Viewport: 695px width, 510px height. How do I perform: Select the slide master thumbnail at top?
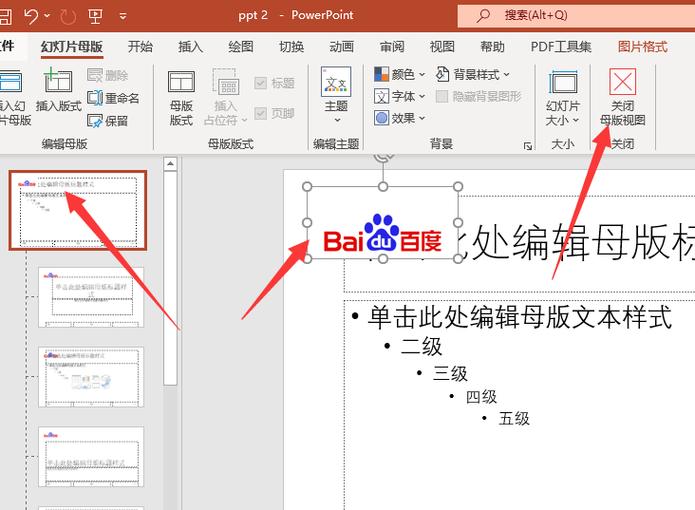click(78, 210)
